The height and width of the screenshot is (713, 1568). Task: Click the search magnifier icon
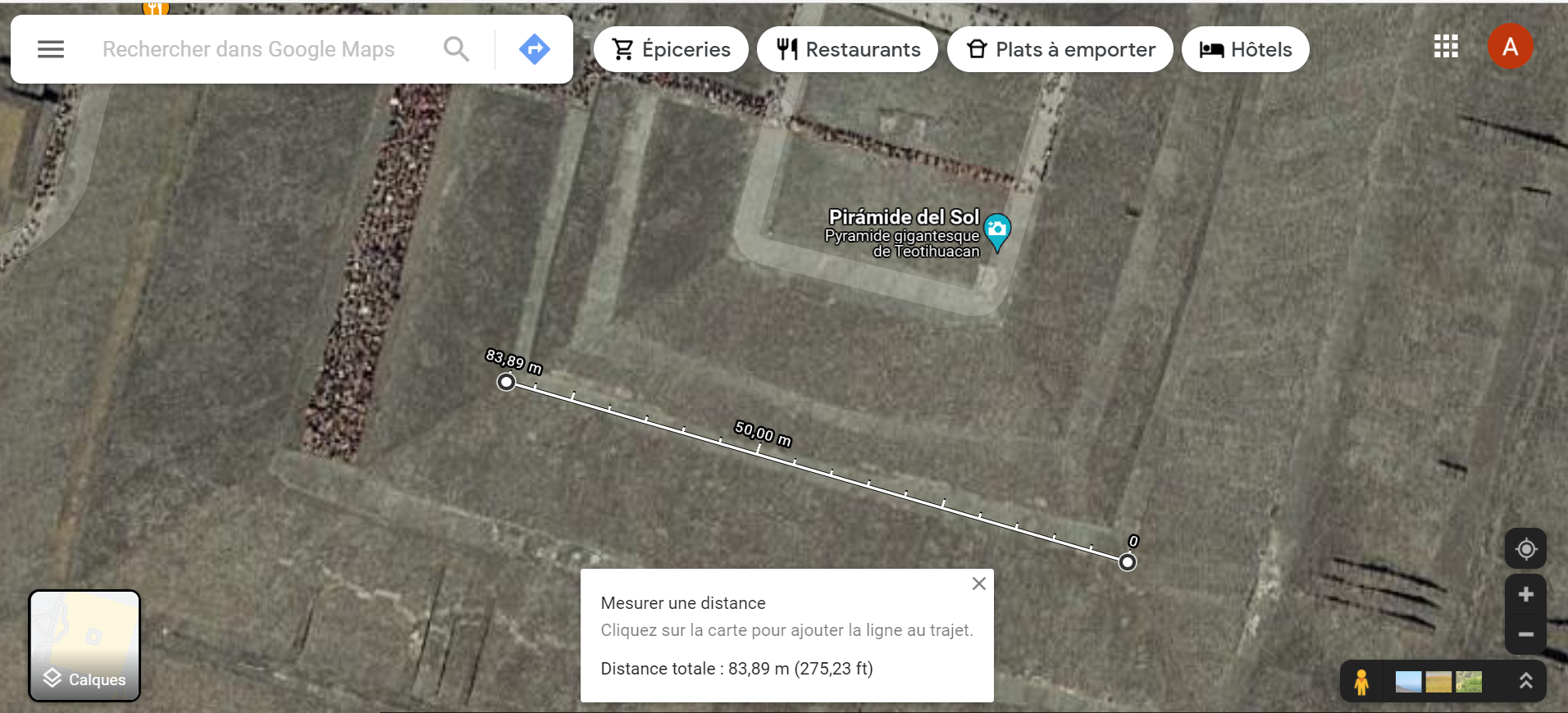tap(457, 49)
